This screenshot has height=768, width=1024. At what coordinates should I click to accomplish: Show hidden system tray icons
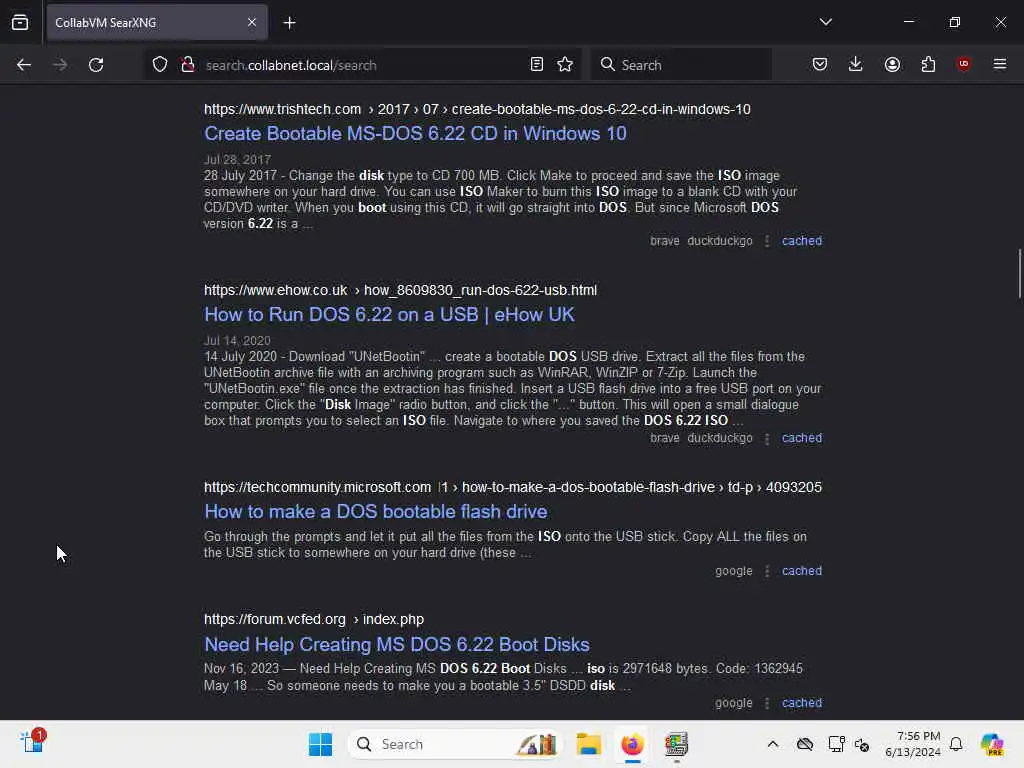[x=773, y=744]
